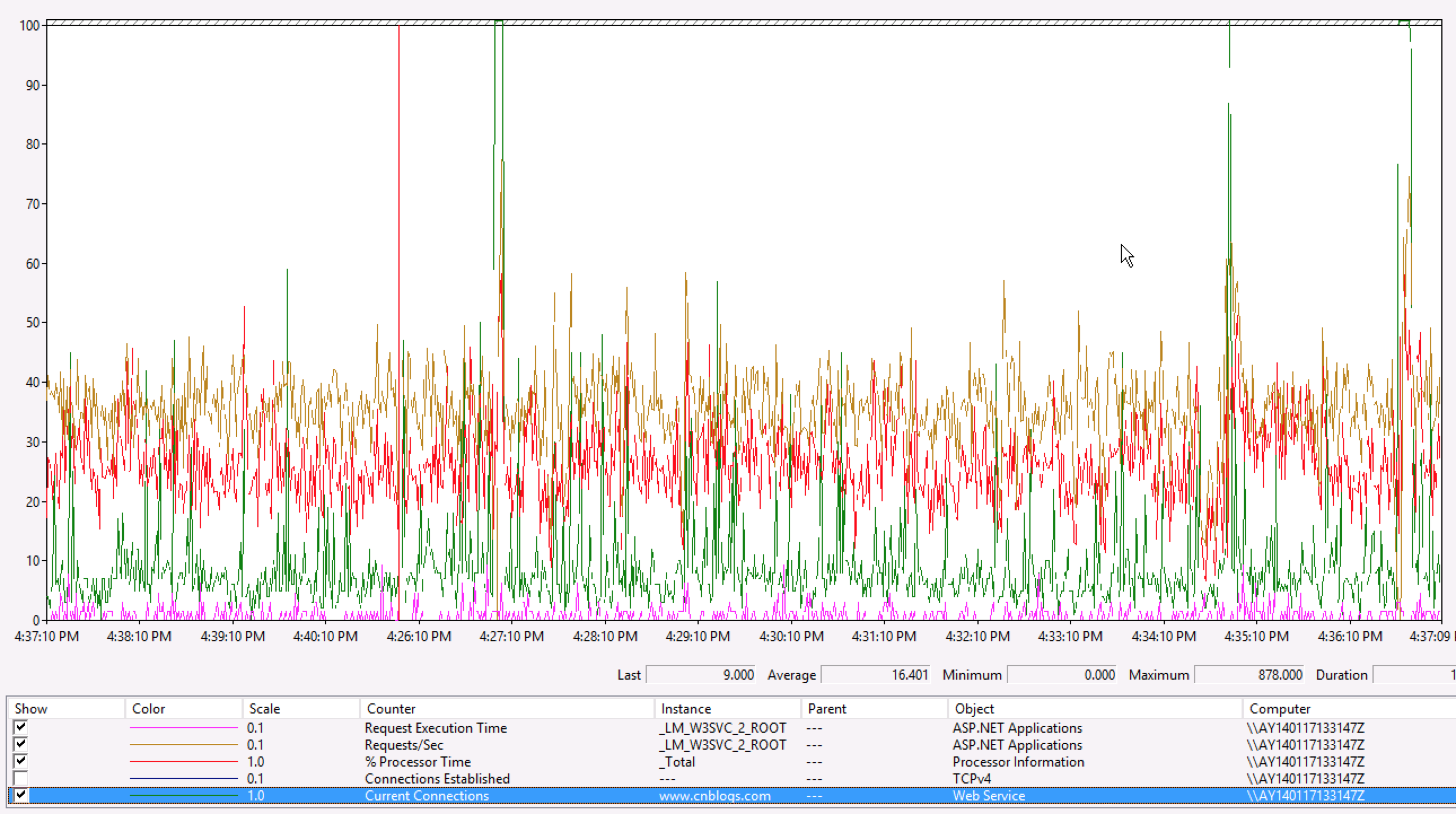1456x814 pixels.
Task: Click the blue Connections Established color line
Action: click(184, 778)
